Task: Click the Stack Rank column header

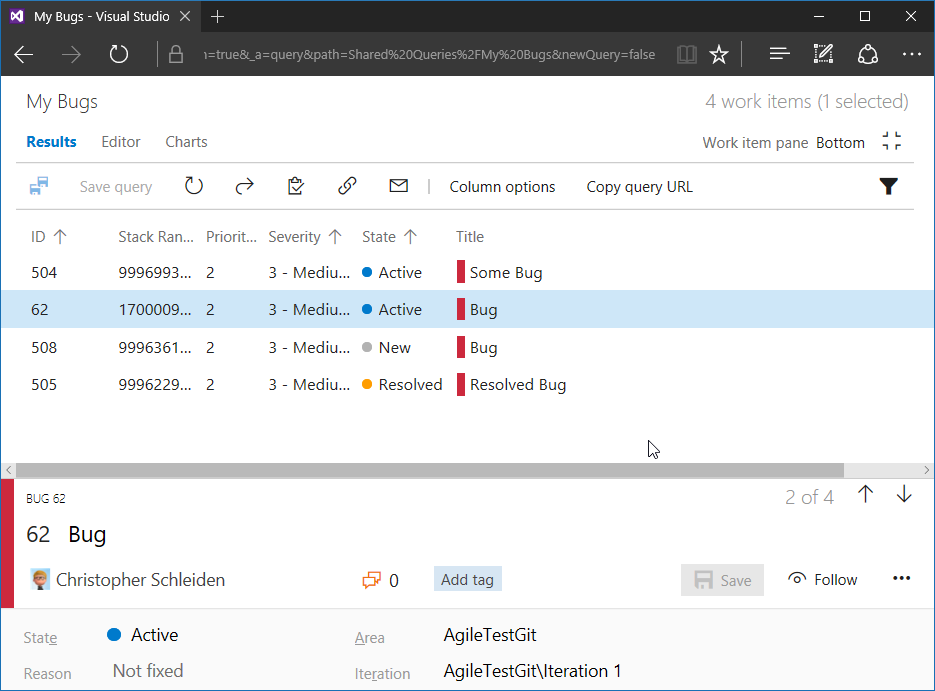Action: pyautogui.click(x=156, y=237)
